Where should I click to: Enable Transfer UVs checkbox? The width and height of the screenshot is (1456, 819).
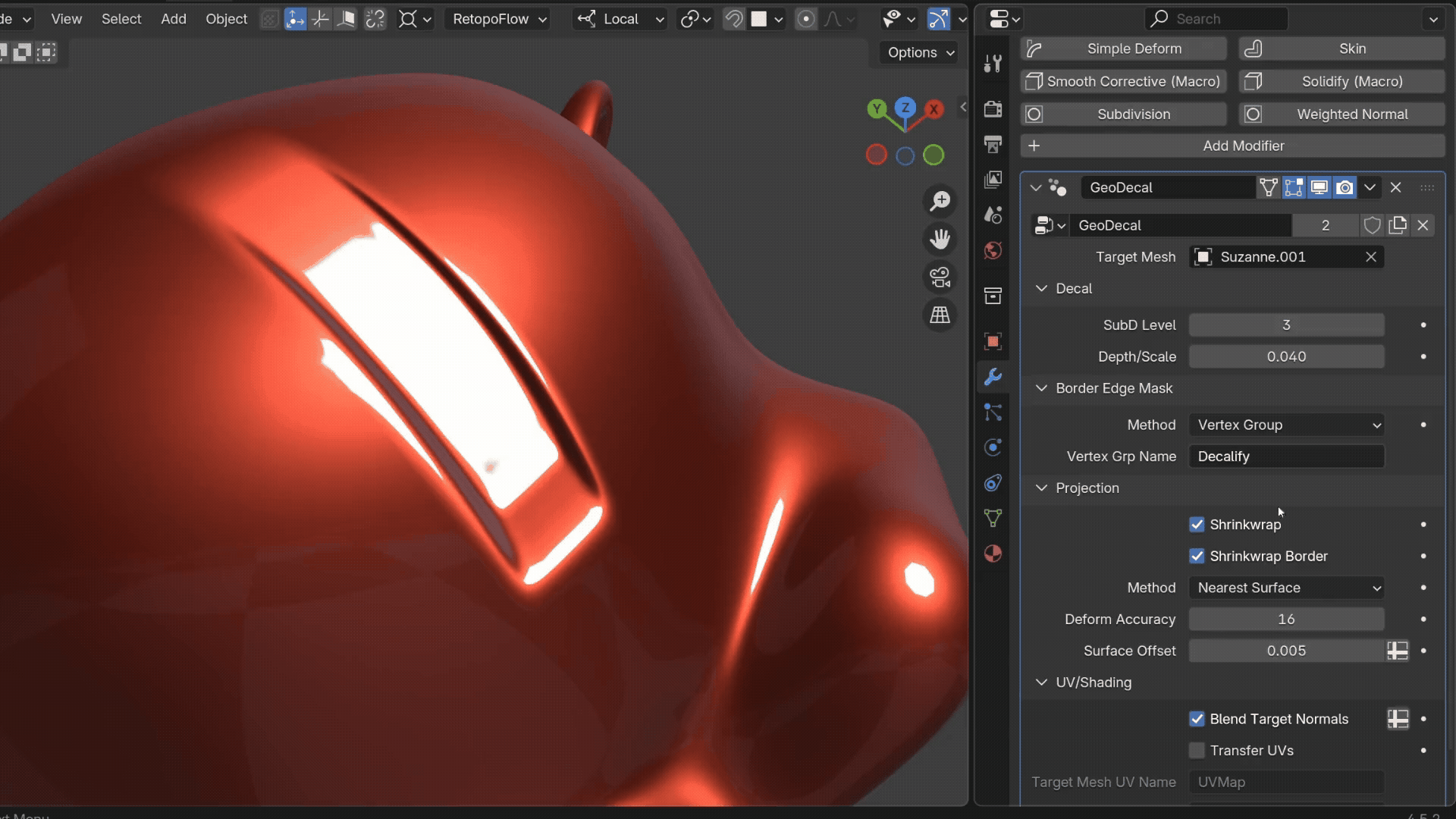tap(1197, 750)
